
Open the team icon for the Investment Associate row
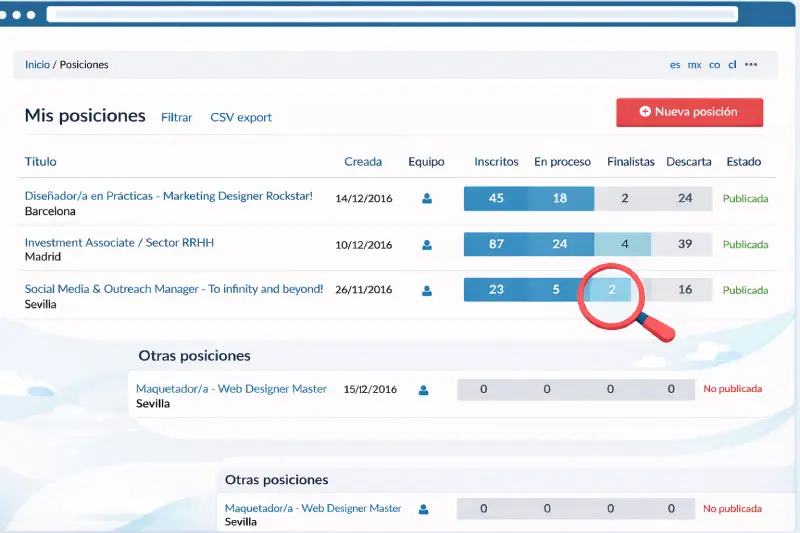pyautogui.click(x=427, y=245)
